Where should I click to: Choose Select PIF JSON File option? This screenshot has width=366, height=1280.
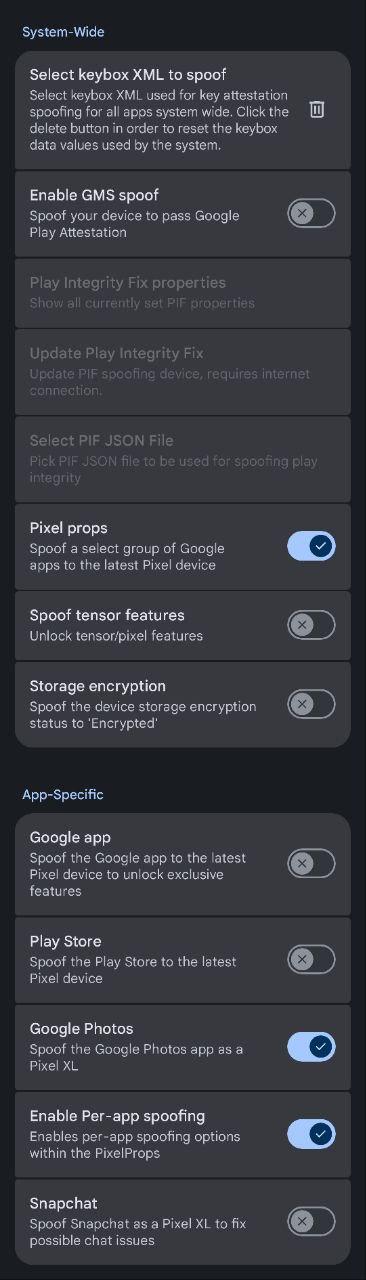tap(183, 459)
